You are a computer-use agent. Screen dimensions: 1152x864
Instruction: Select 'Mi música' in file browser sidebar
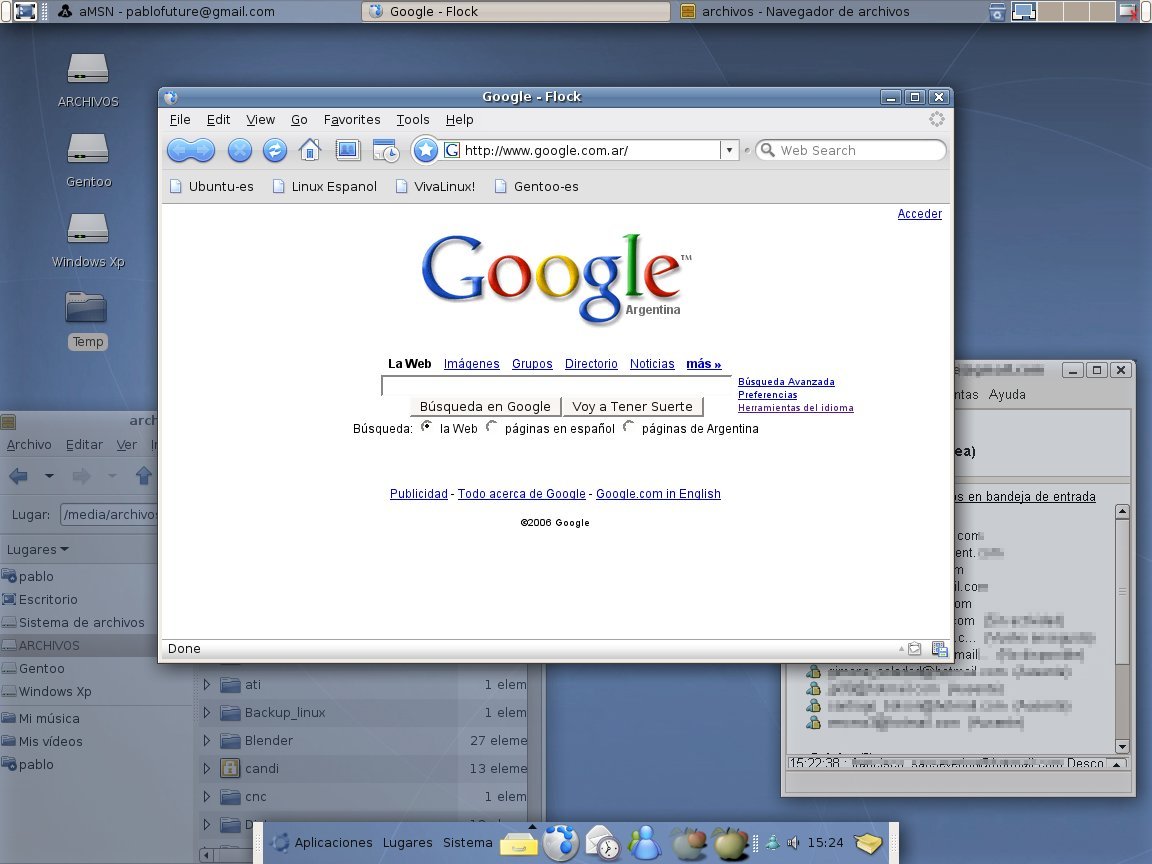pyautogui.click(x=41, y=719)
